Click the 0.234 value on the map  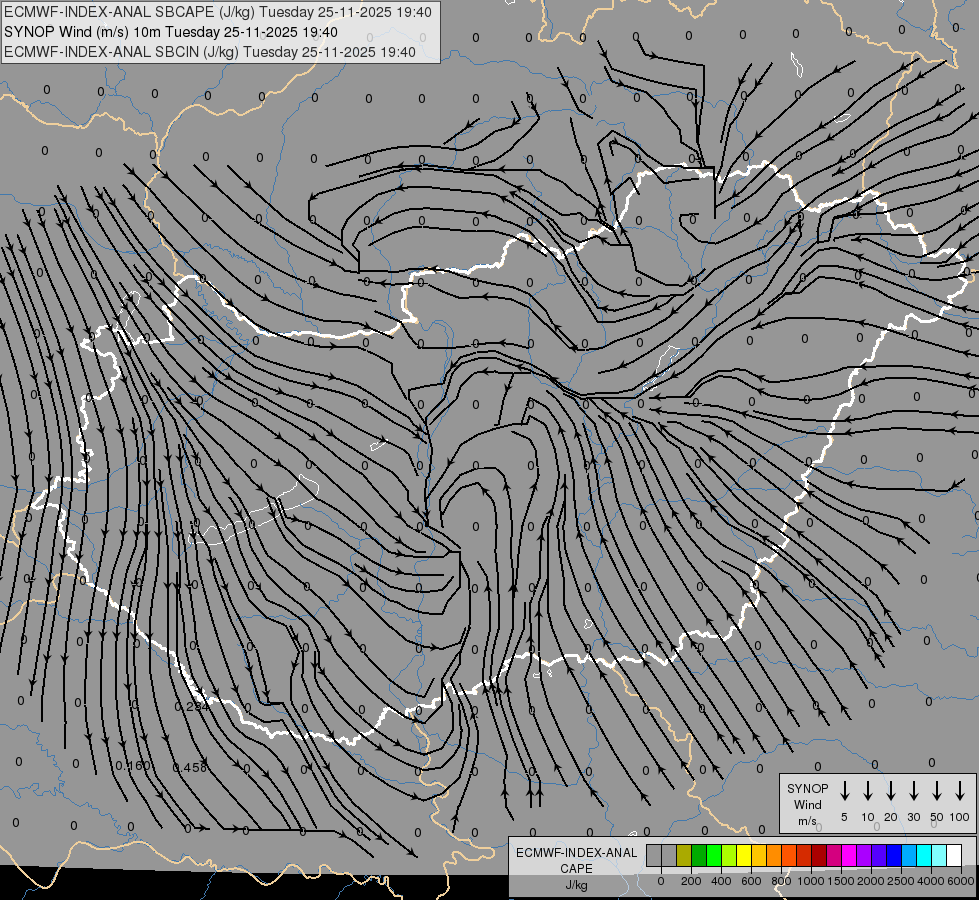click(192, 706)
